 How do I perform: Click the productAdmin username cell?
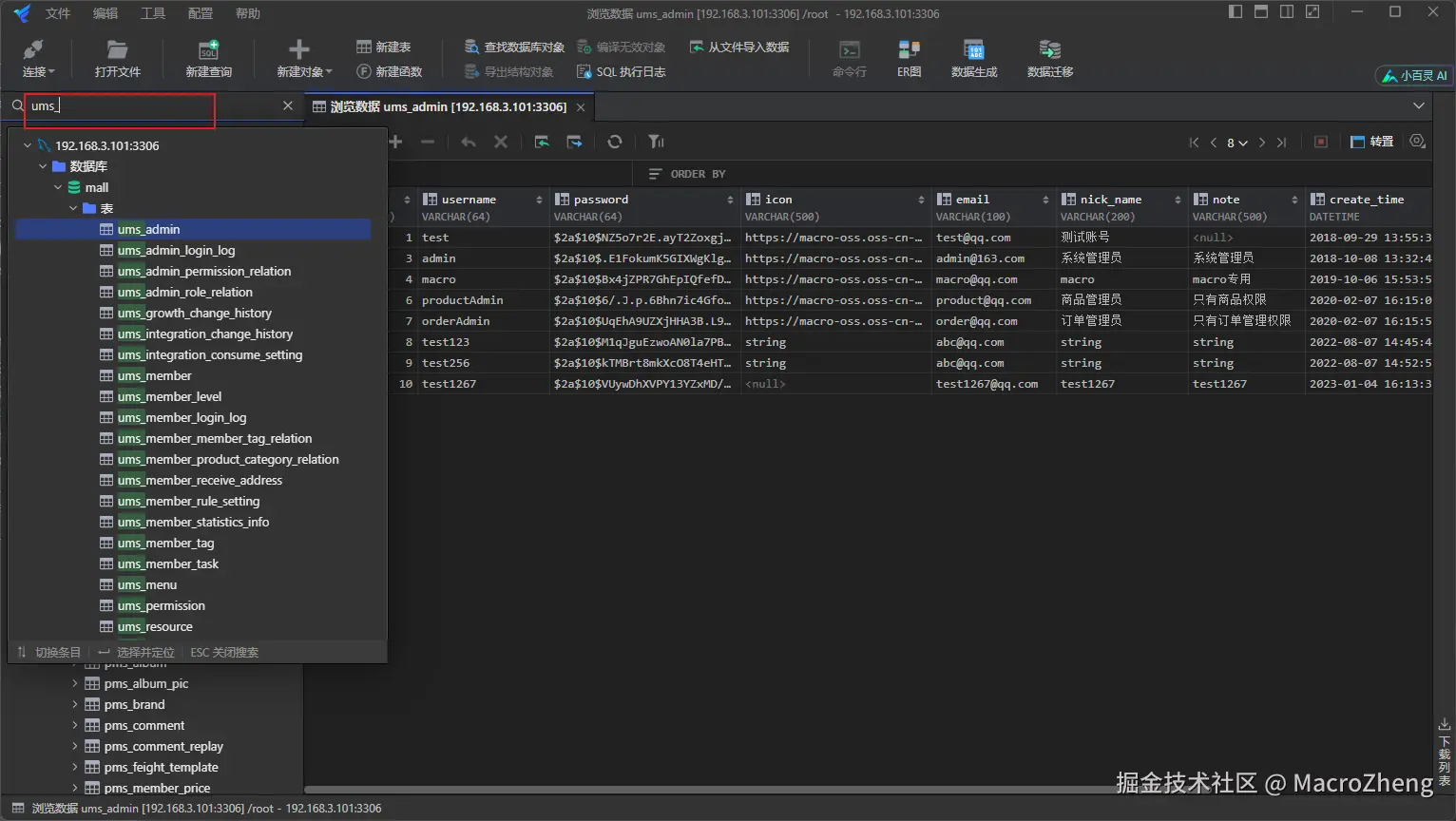484,300
